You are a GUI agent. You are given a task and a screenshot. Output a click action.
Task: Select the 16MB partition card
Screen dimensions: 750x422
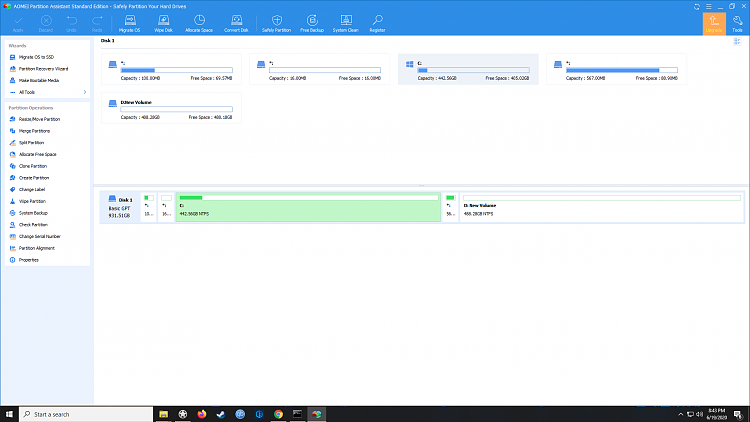320,69
